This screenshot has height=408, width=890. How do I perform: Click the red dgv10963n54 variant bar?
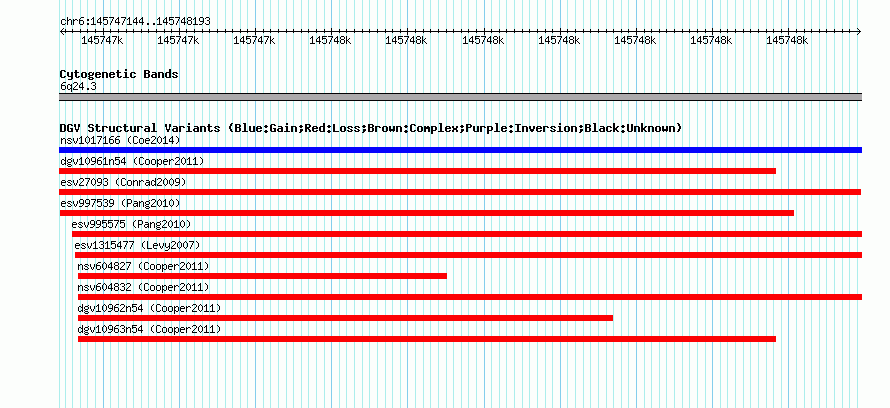pos(427,339)
